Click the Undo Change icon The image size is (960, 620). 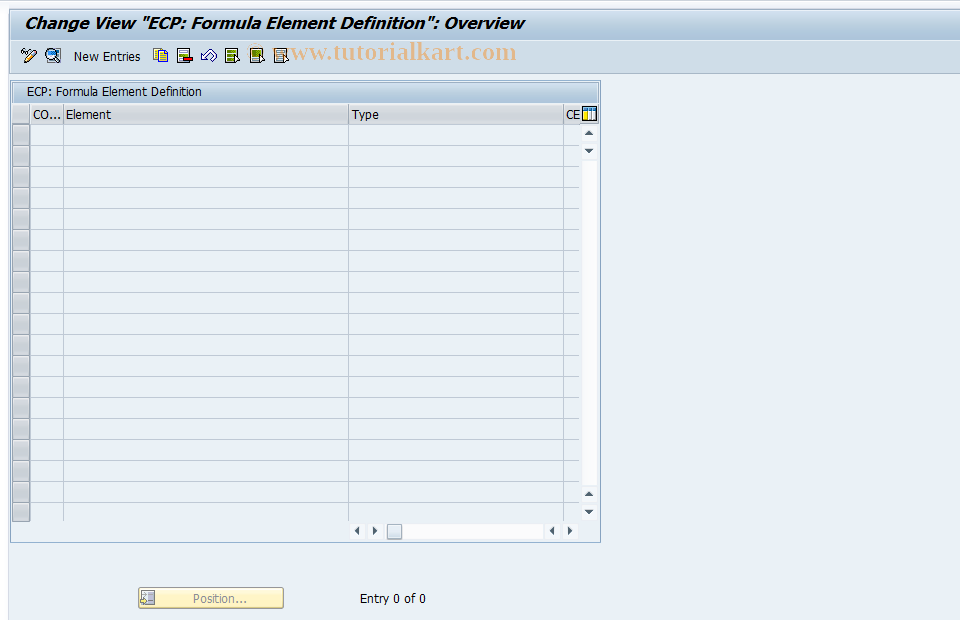[x=208, y=56]
